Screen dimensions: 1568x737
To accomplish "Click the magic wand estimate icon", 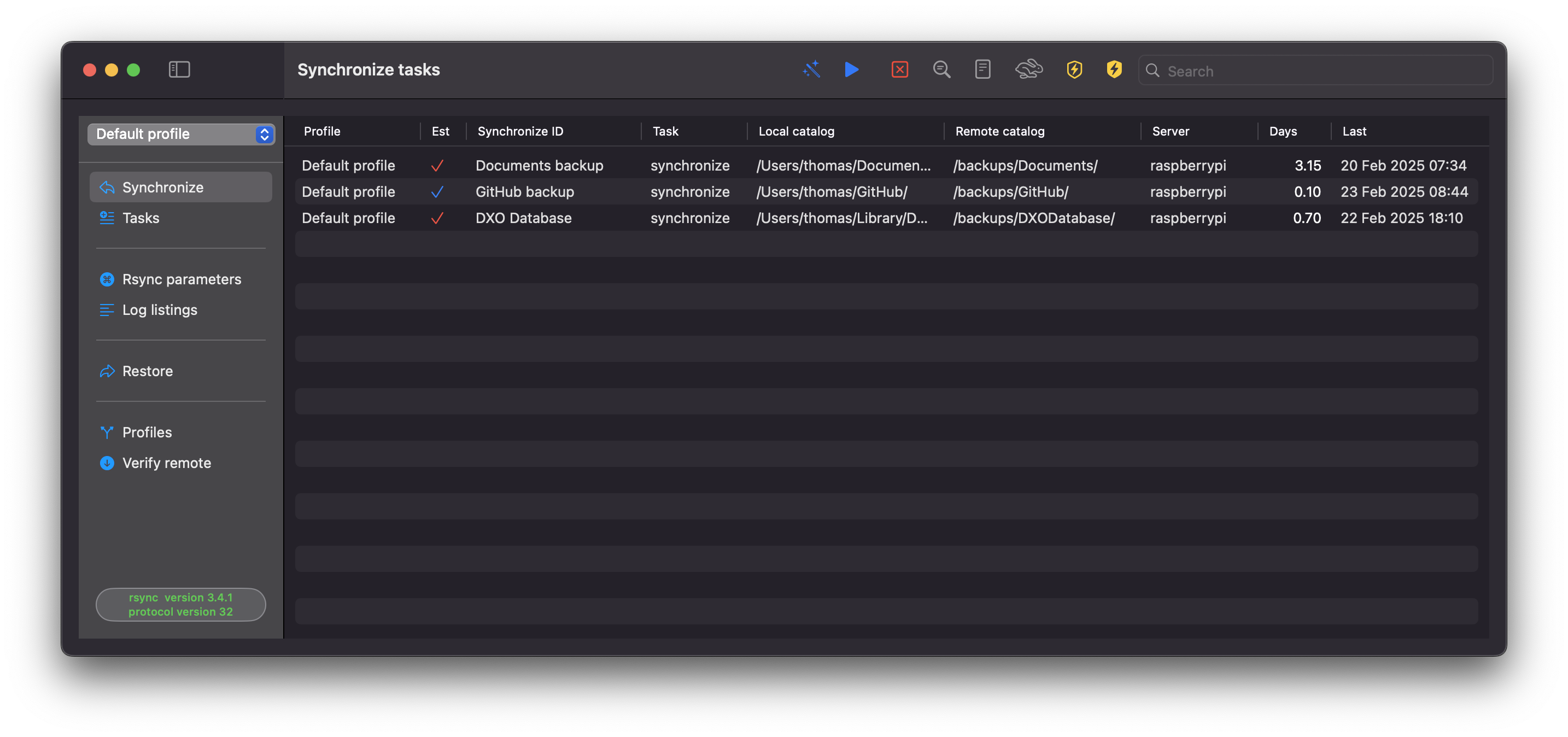I will click(811, 69).
